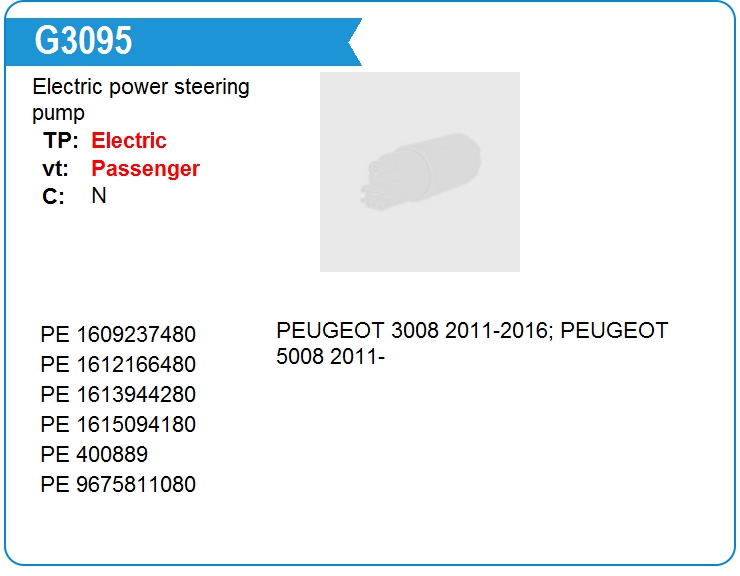Click the word 'pump' in the description
This screenshot has height=576, width=740.
coord(58,114)
